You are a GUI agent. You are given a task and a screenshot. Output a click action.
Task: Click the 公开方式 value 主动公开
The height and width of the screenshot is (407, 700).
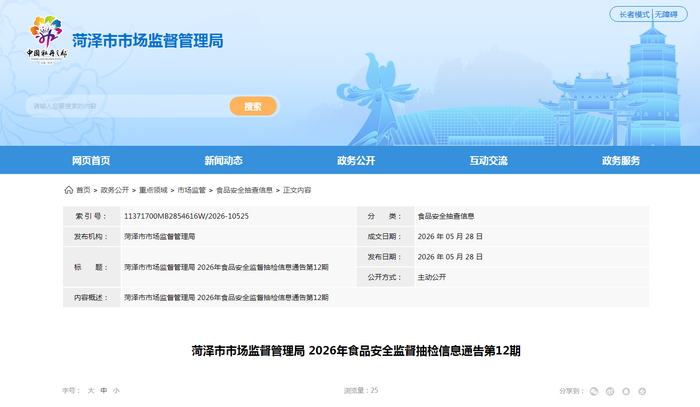pyautogui.click(x=432, y=277)
